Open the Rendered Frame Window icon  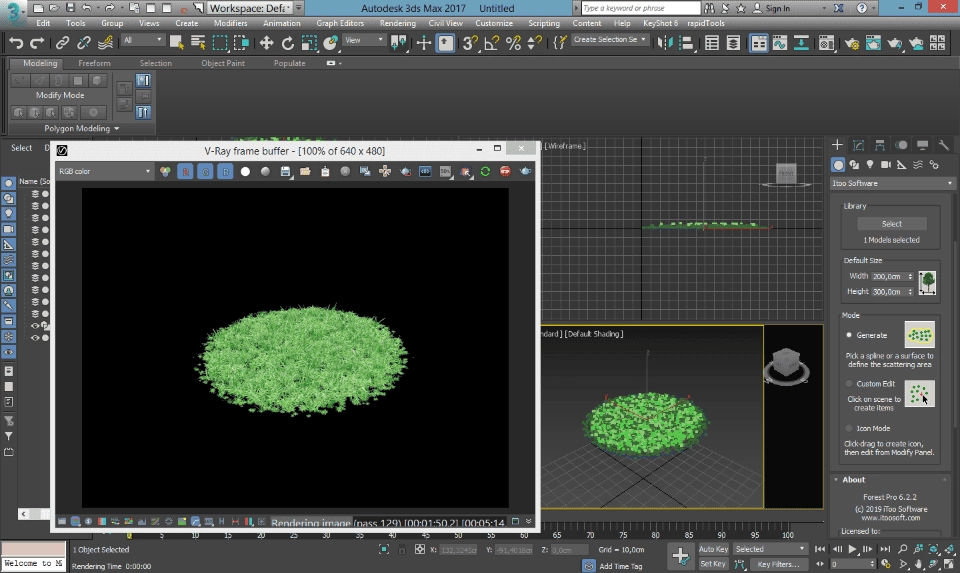(873, 43)
